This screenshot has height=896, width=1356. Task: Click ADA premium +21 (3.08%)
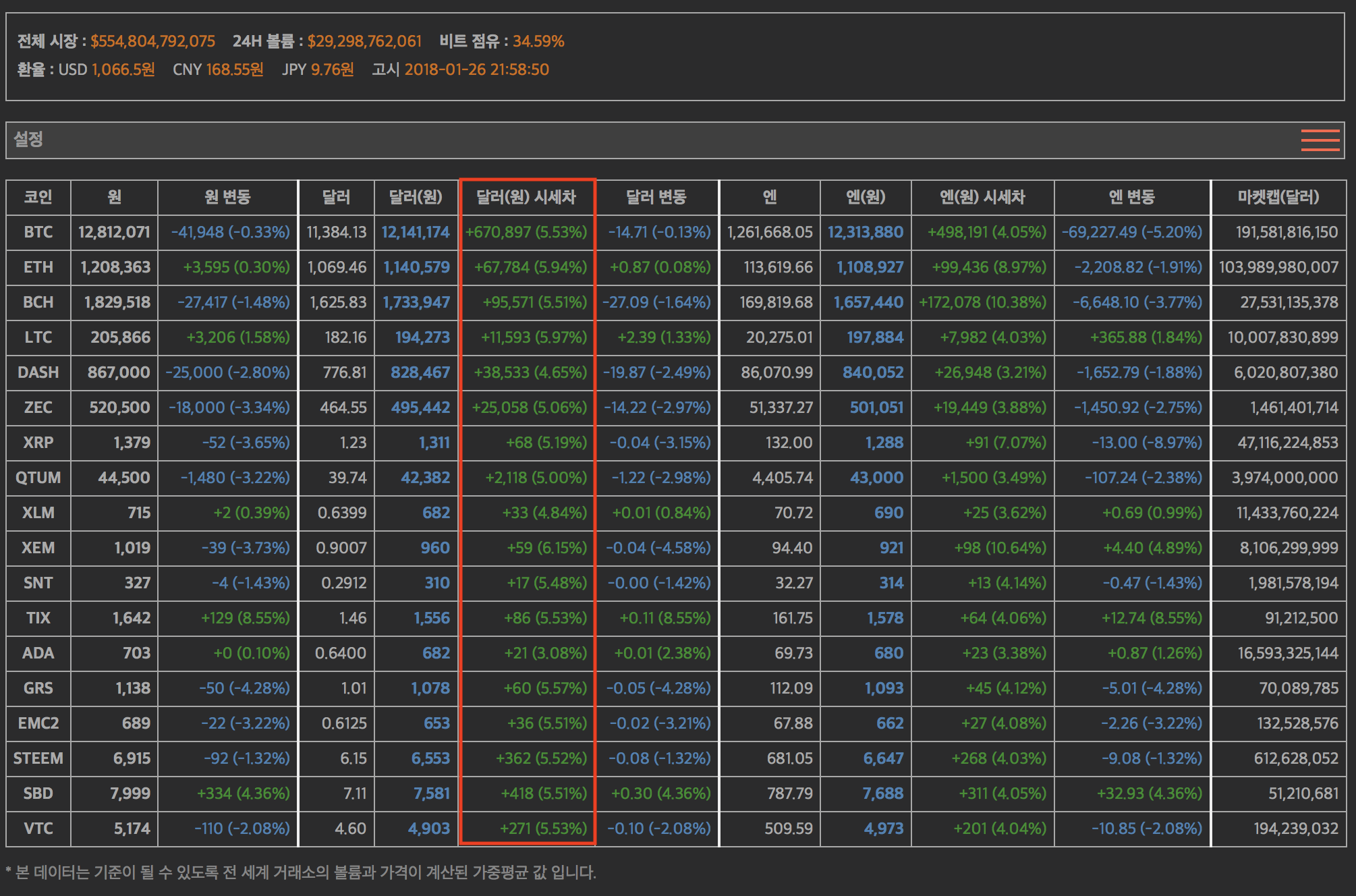(546, 653)
